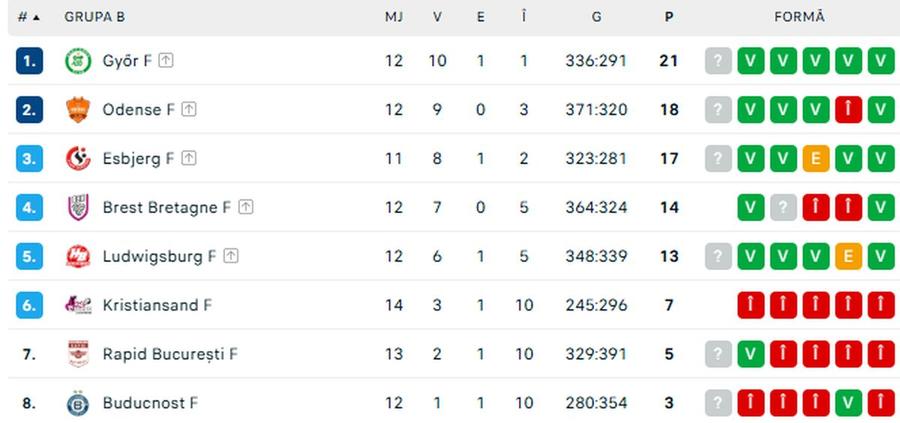Open the Rapid București F team page

(170, 354)
